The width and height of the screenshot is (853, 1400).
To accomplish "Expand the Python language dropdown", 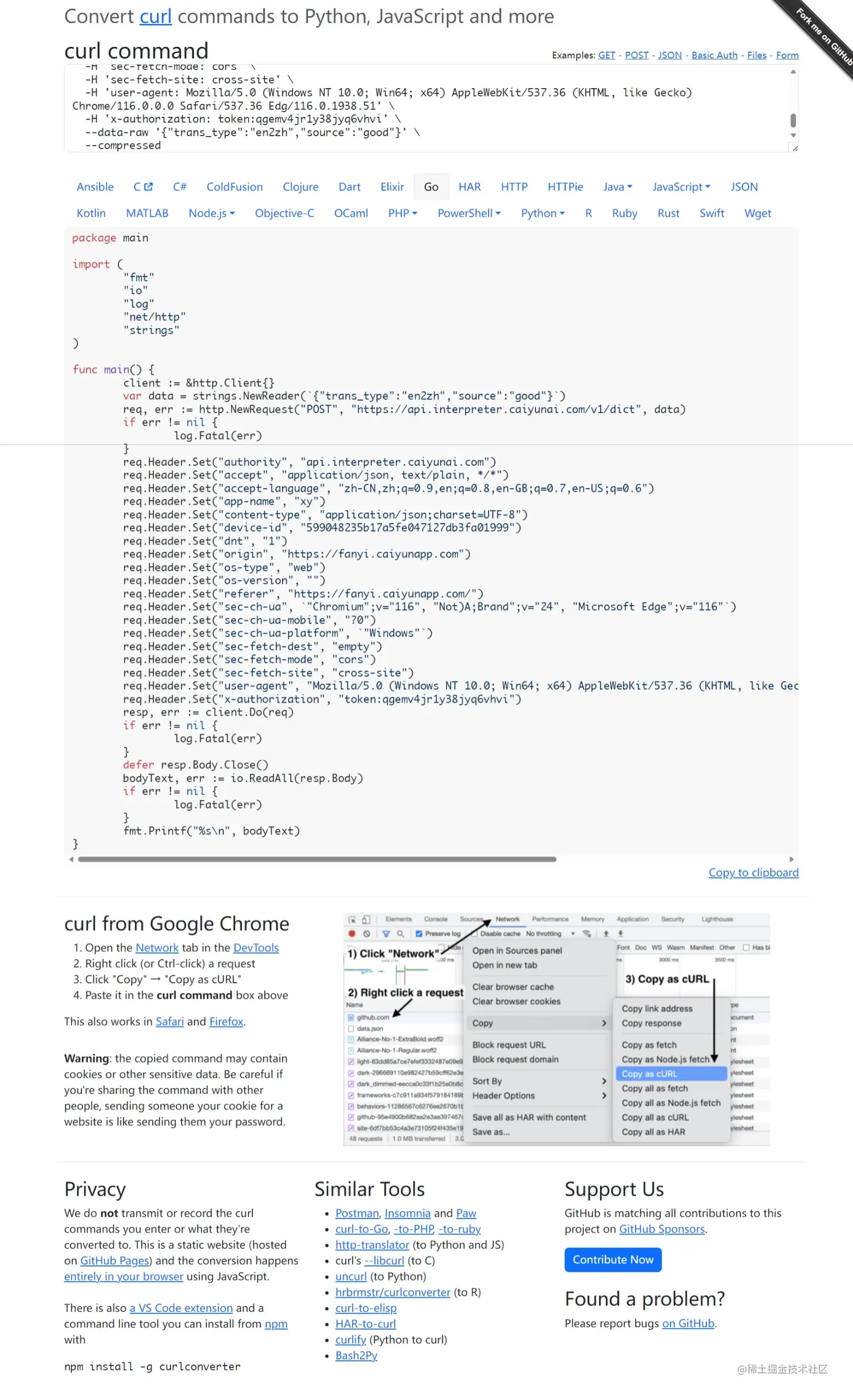I will [543, 213].
